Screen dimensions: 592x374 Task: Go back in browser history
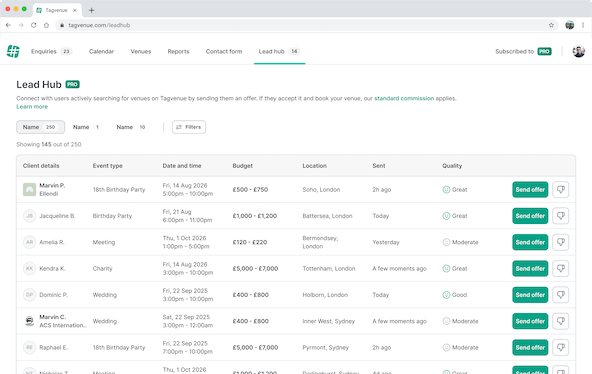[x=8, y=25]
